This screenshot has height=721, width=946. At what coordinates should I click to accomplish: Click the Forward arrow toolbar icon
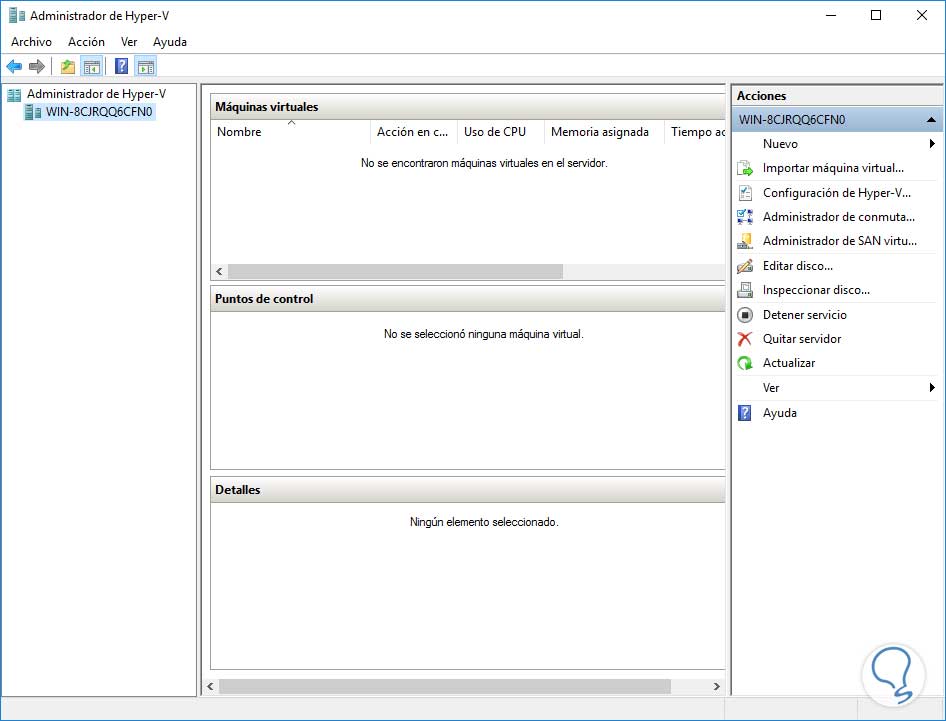(x=37, y=66)
